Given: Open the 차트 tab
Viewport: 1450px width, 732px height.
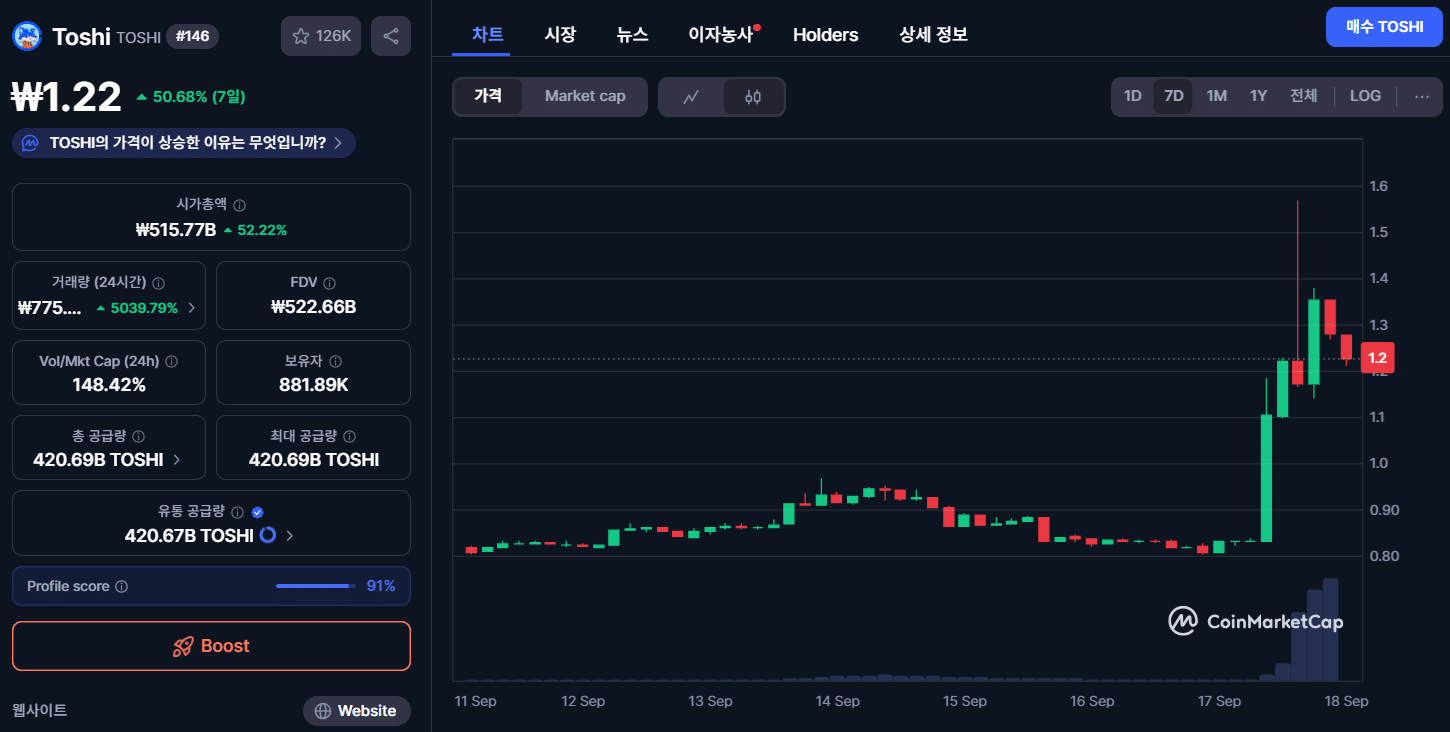Looking at the screenshot, I should [488, 35].
